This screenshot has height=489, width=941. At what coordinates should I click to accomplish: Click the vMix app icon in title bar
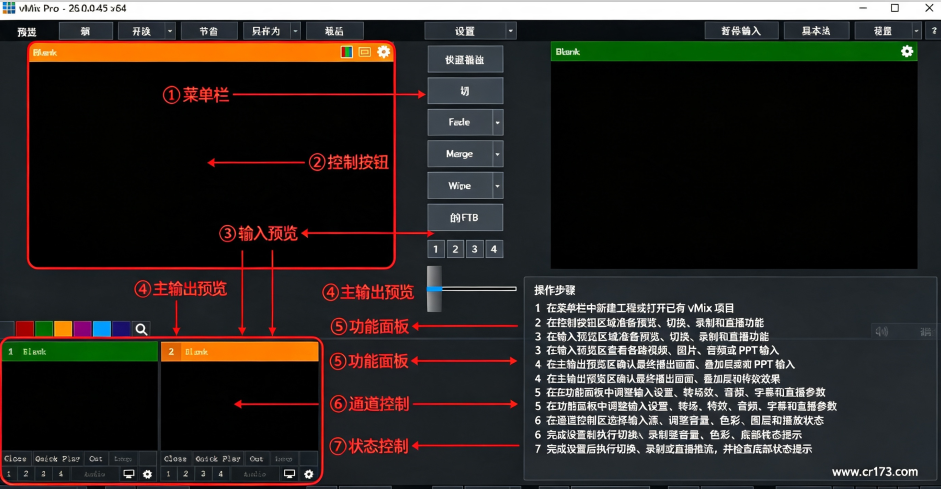(x=8, y=8)
